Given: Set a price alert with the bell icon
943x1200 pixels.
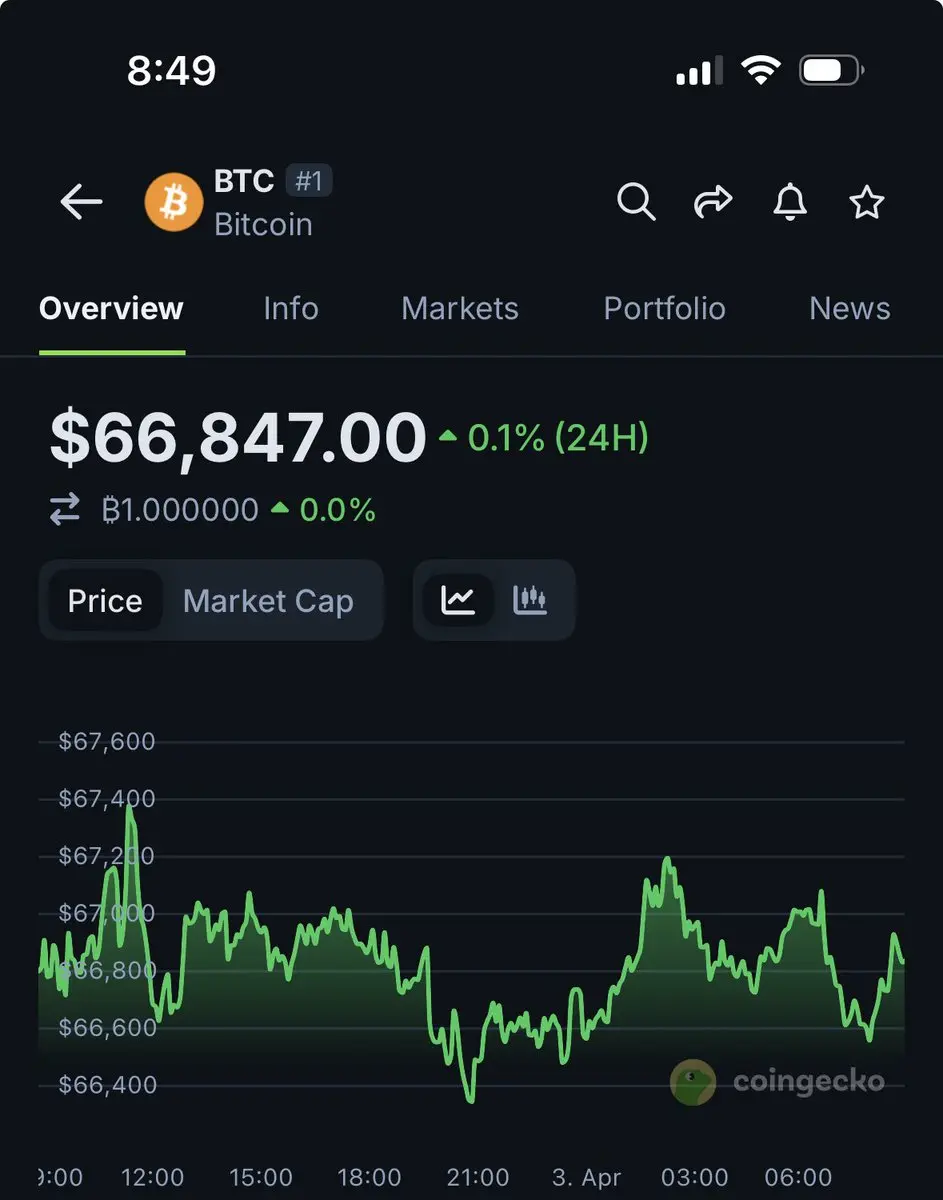Looking at the screenshot, I should pos(790,202).
